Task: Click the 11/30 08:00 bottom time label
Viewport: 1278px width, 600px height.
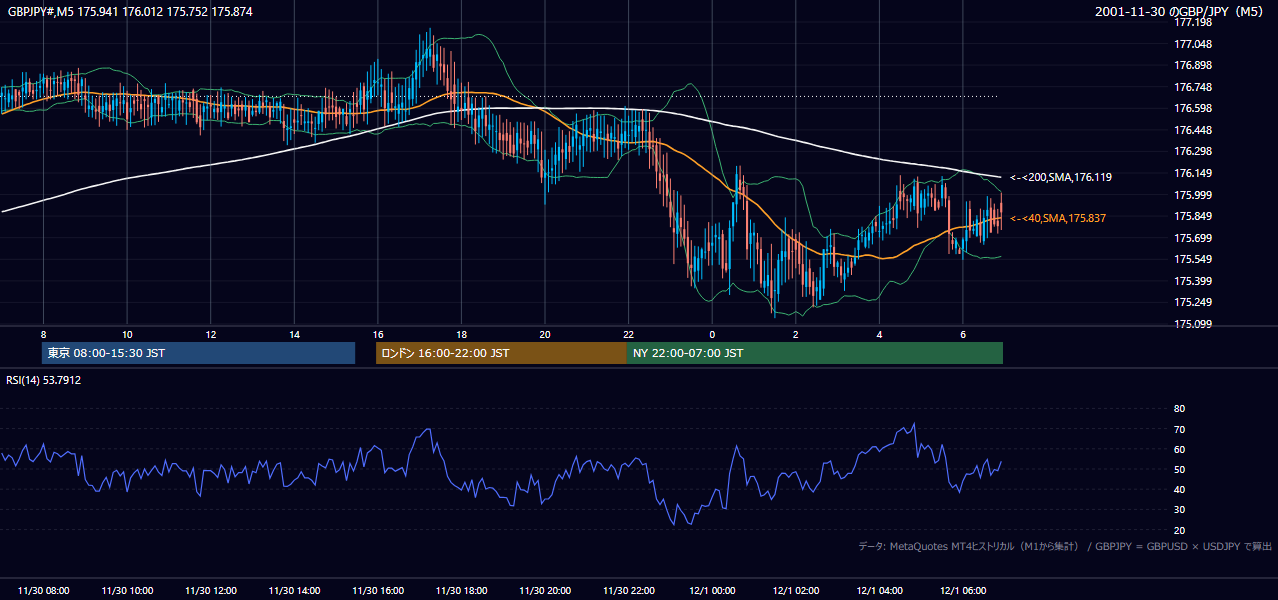Action: coord(44,591)
